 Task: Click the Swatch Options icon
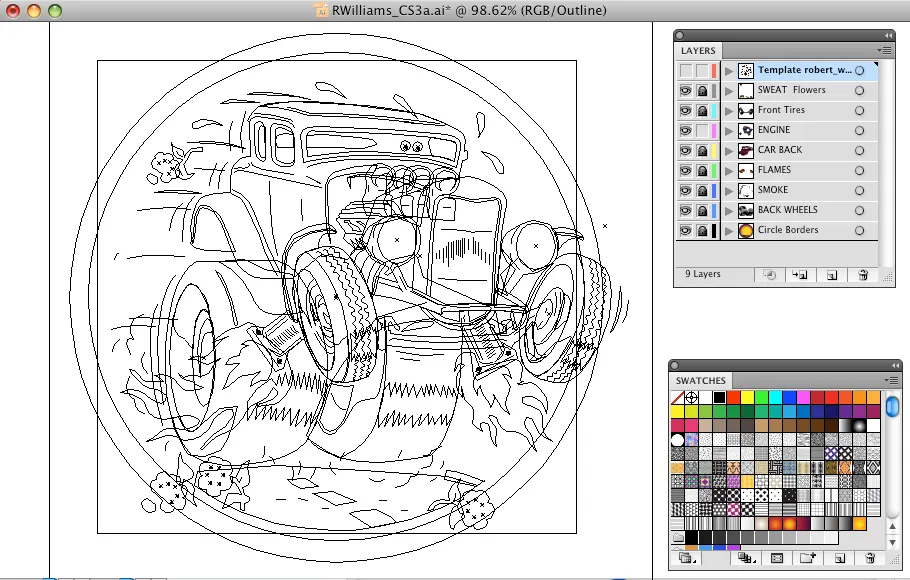point(777,559)
